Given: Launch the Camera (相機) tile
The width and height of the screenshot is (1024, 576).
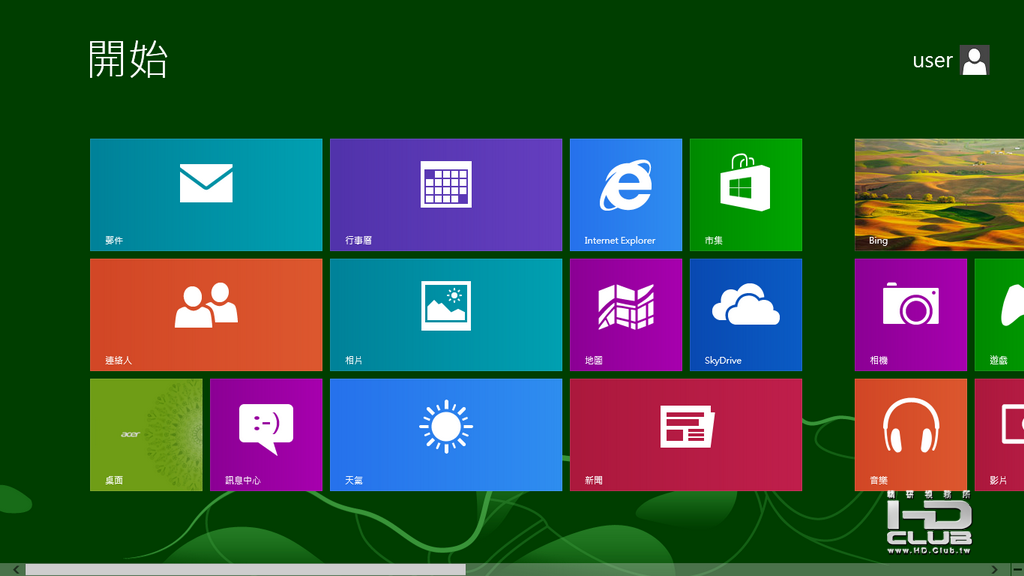Looking at the screenshot, I should coord(911,315).
